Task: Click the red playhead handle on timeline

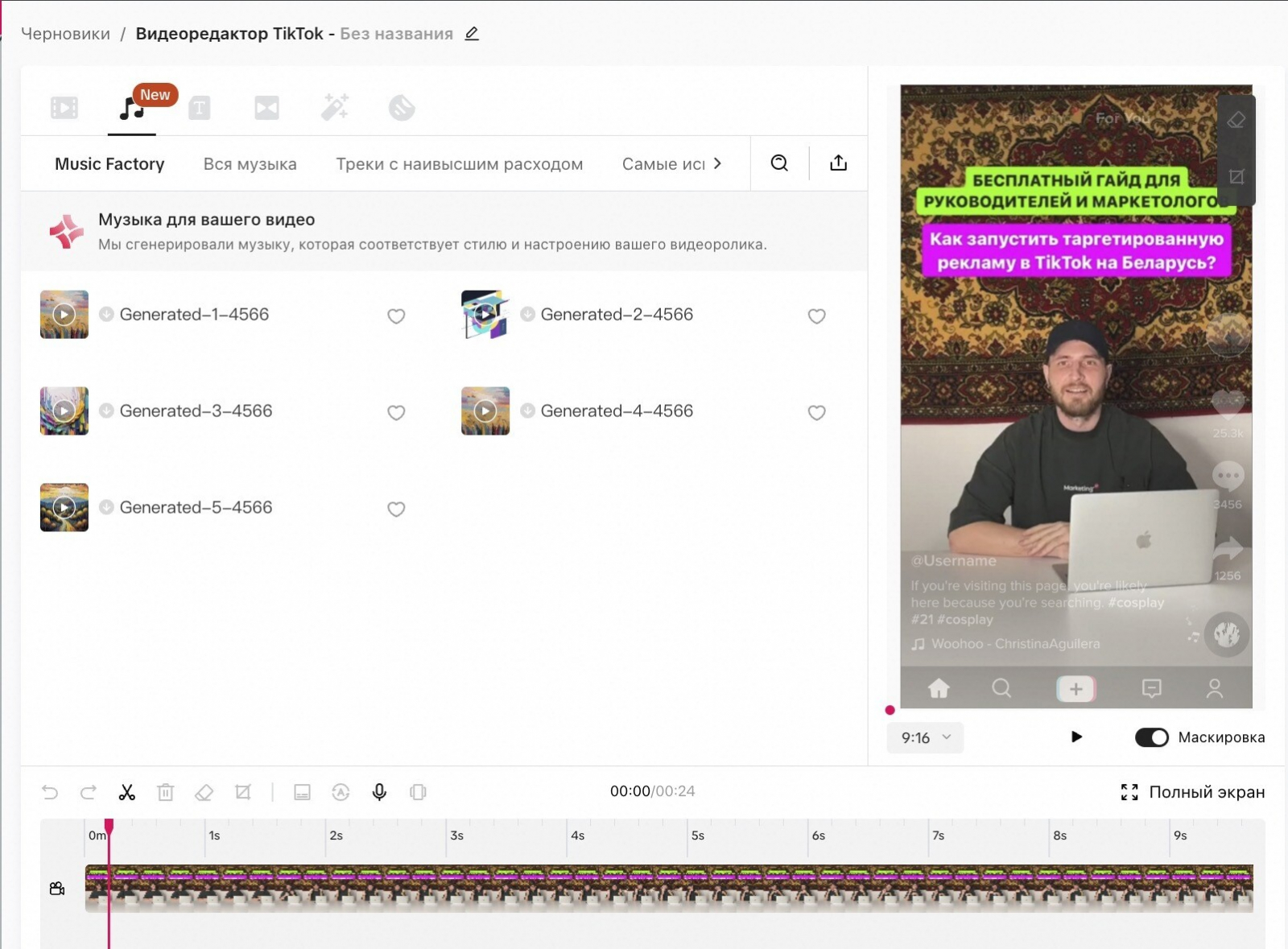Action: tap(109, 825)
